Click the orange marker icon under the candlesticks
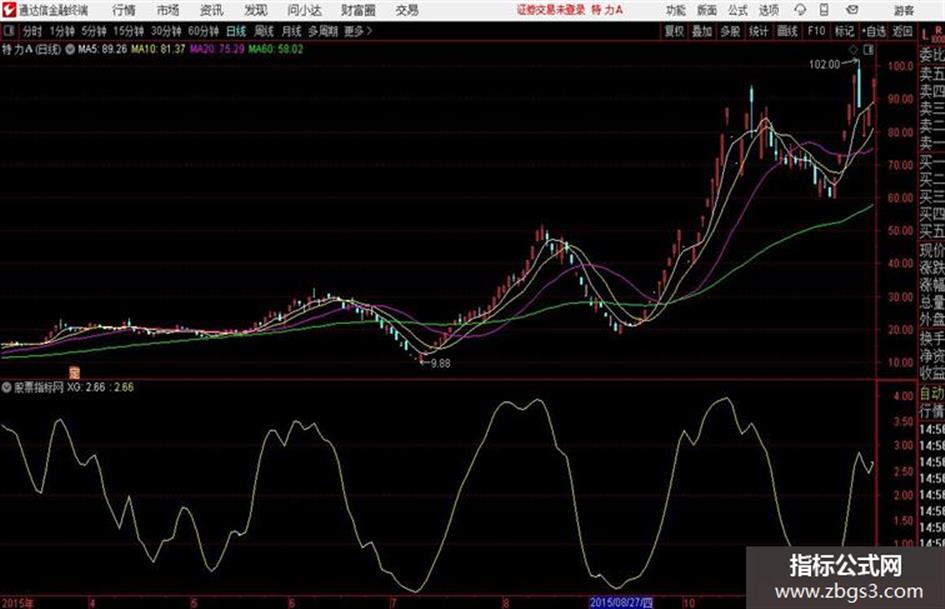The image size is (945, 609). click(x=74, y=373)
